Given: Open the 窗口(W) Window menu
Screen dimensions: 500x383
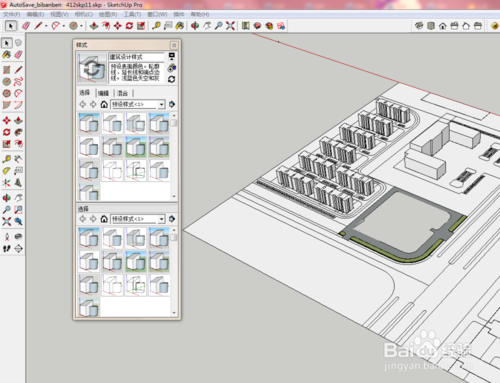Looking at the screenshot, I should (x=157, y=14).
